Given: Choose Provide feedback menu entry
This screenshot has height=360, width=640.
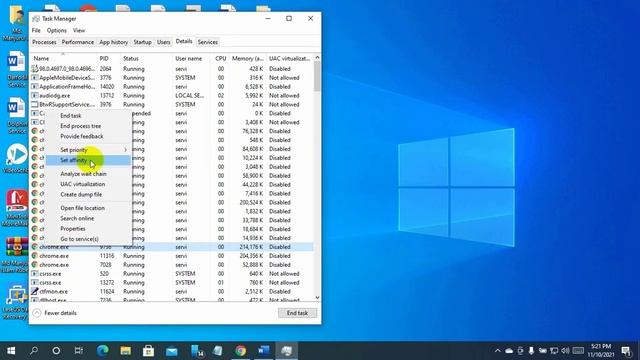Looking at the screenshot, I should click(82, 136).
